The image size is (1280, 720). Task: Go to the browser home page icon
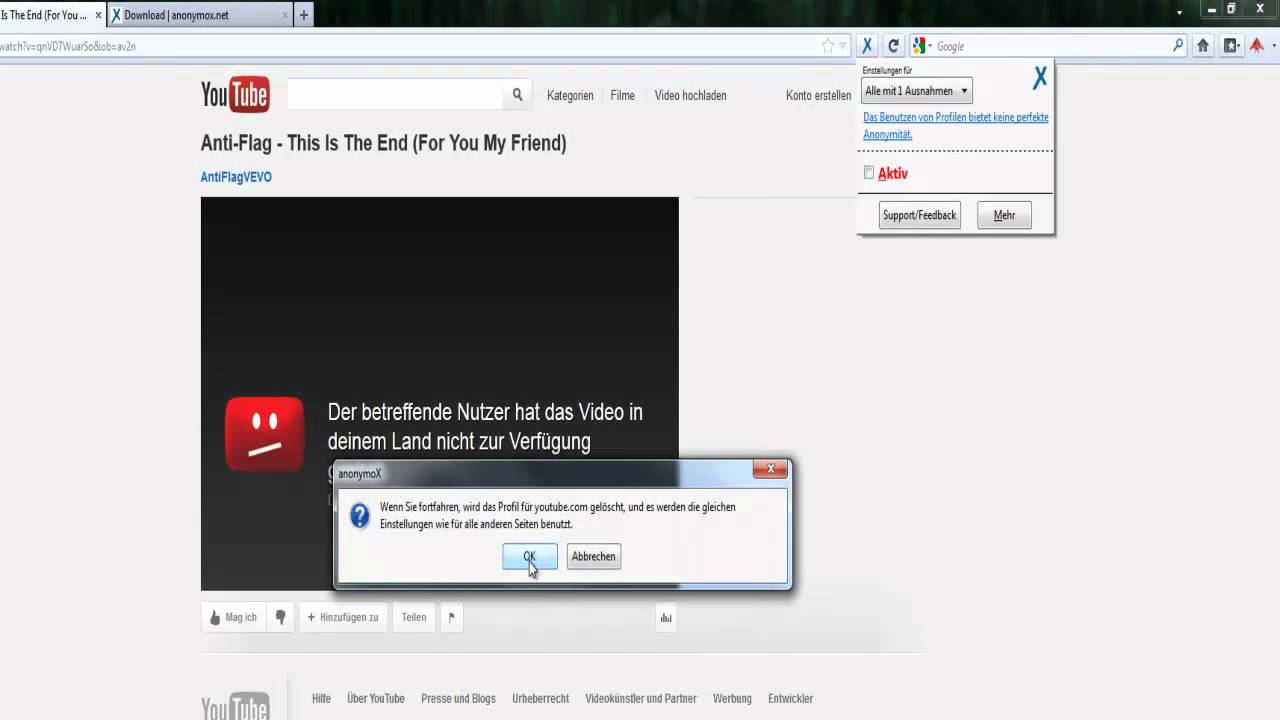tap(1203, 46)
